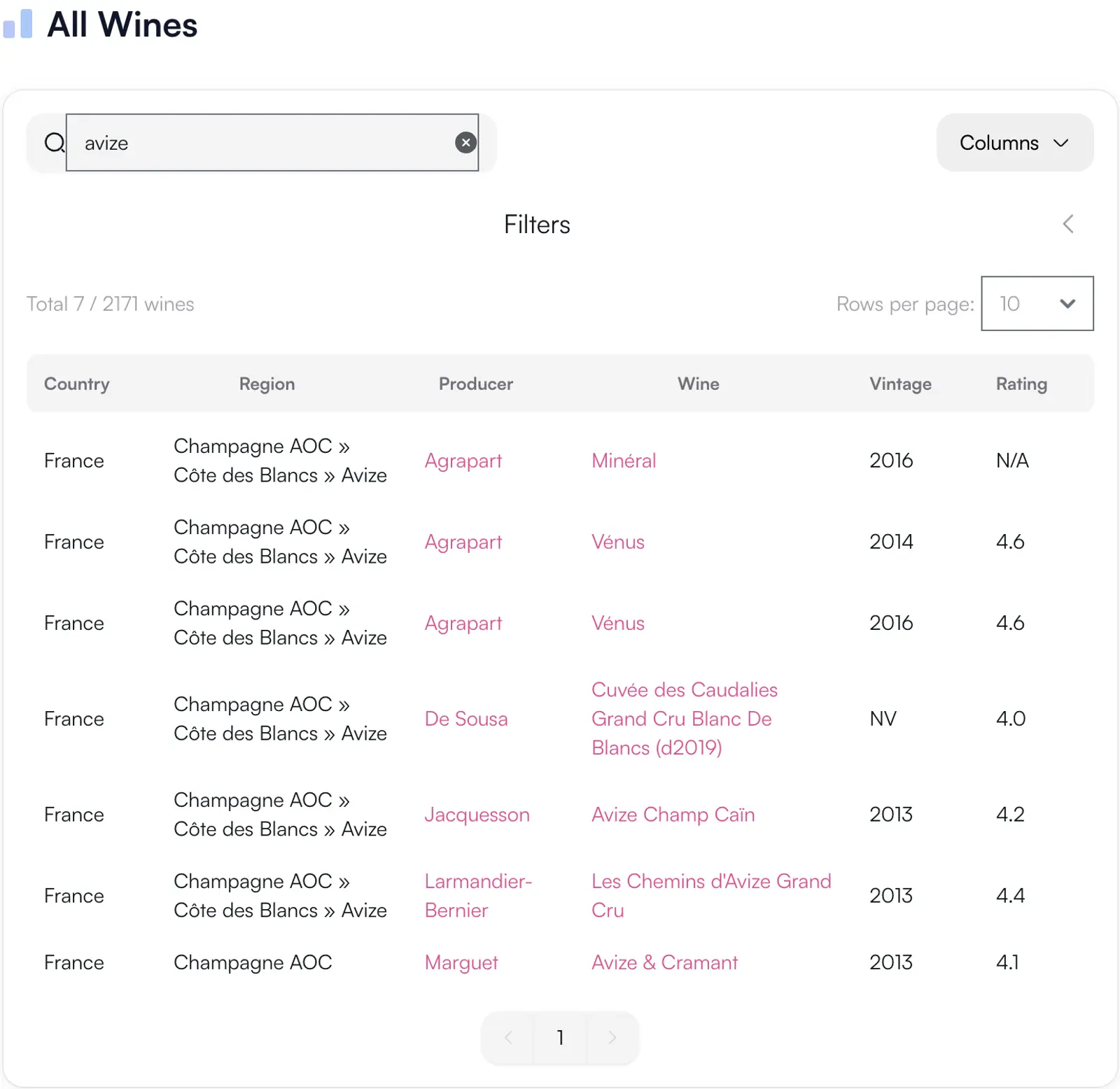Collapse the Filters panel chevron
Image resolution: width=1120 pixels, height=1089 pixels.
point(1067,224)
